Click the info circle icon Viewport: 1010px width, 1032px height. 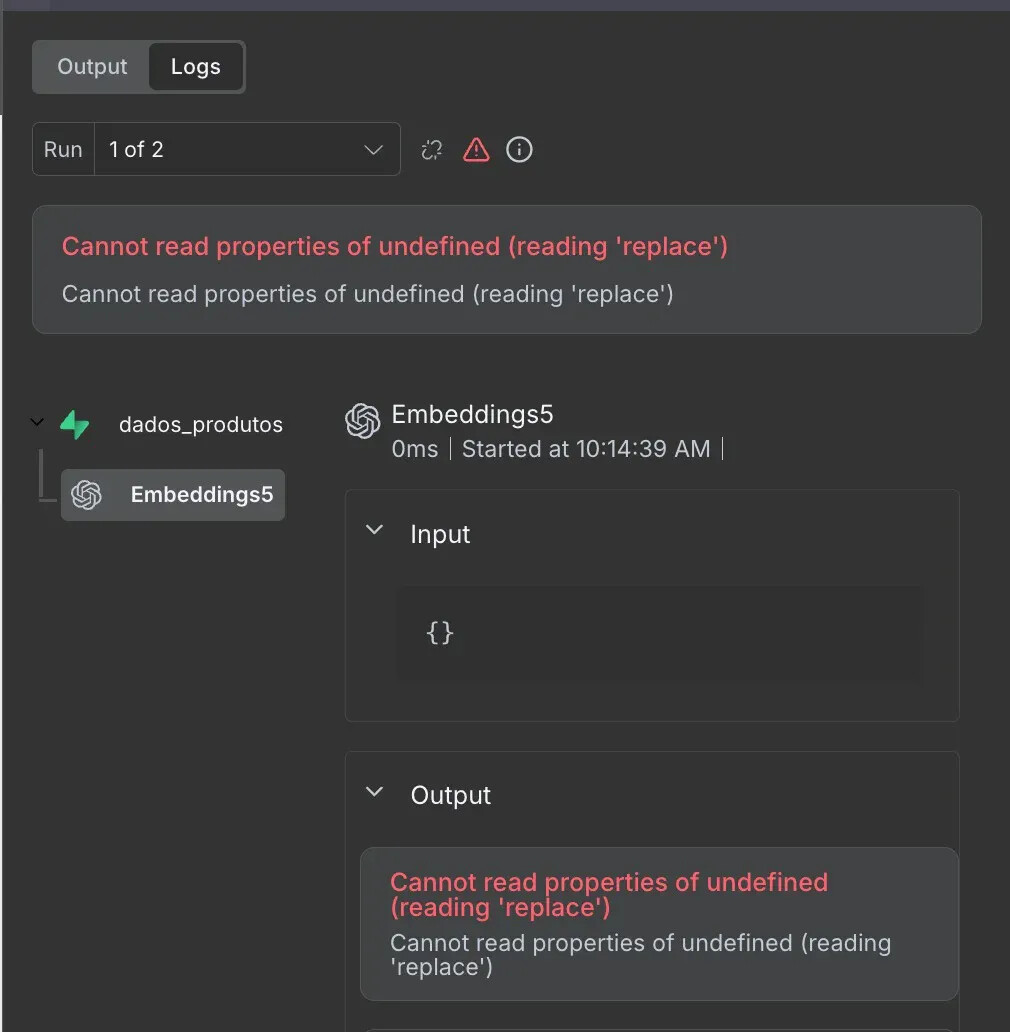point(519,150)
